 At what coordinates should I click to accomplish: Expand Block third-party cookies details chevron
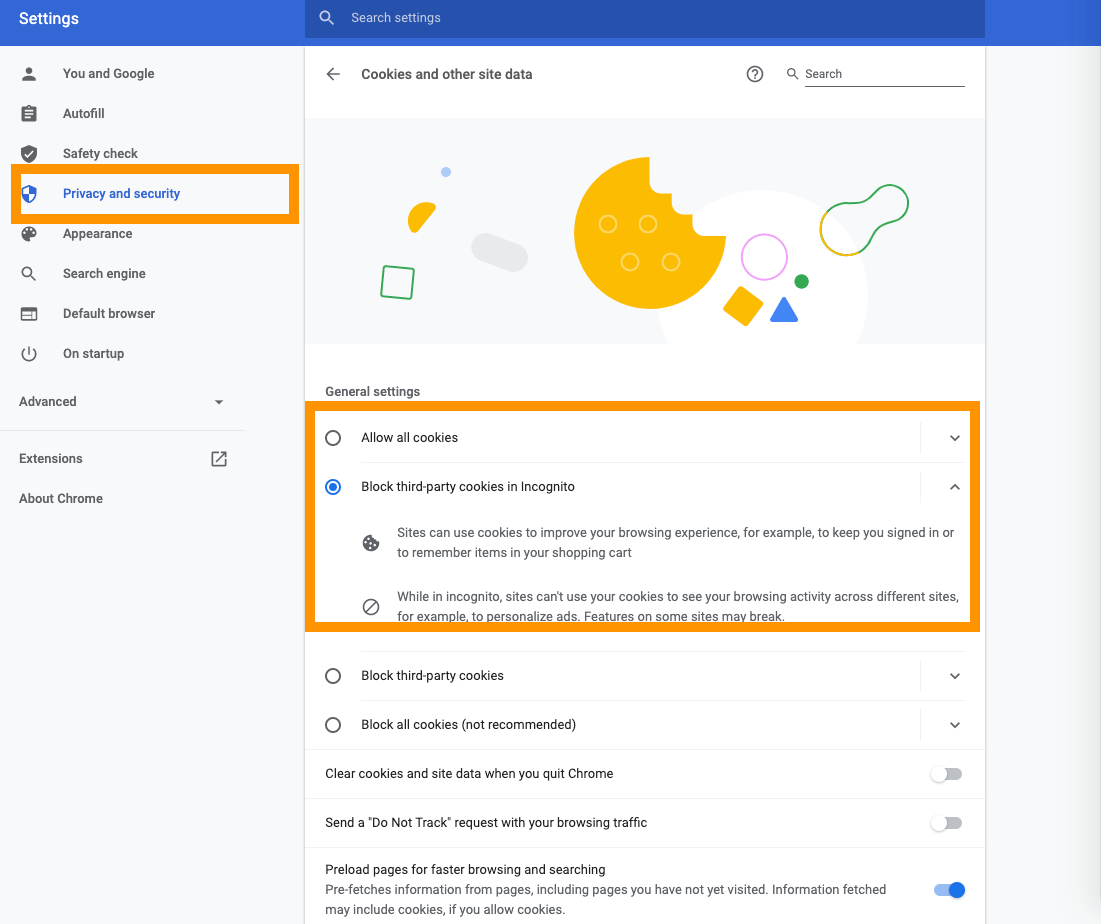(x=954, y=676)
